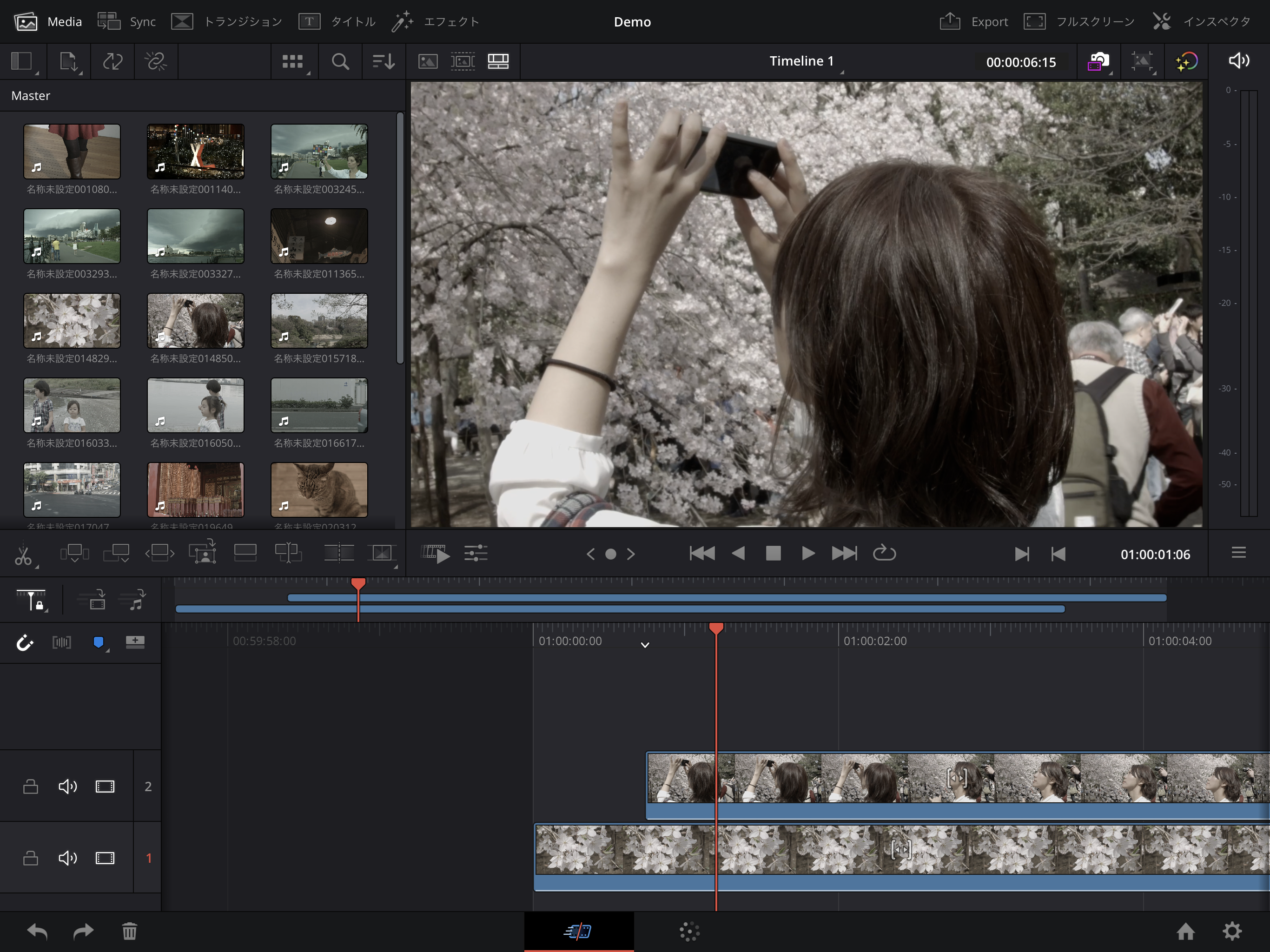The width and height of the screenshot is (1270, 952).
Task: Select the scissors split clip tool
Action: pyautogui.click(x=25, y=554)
